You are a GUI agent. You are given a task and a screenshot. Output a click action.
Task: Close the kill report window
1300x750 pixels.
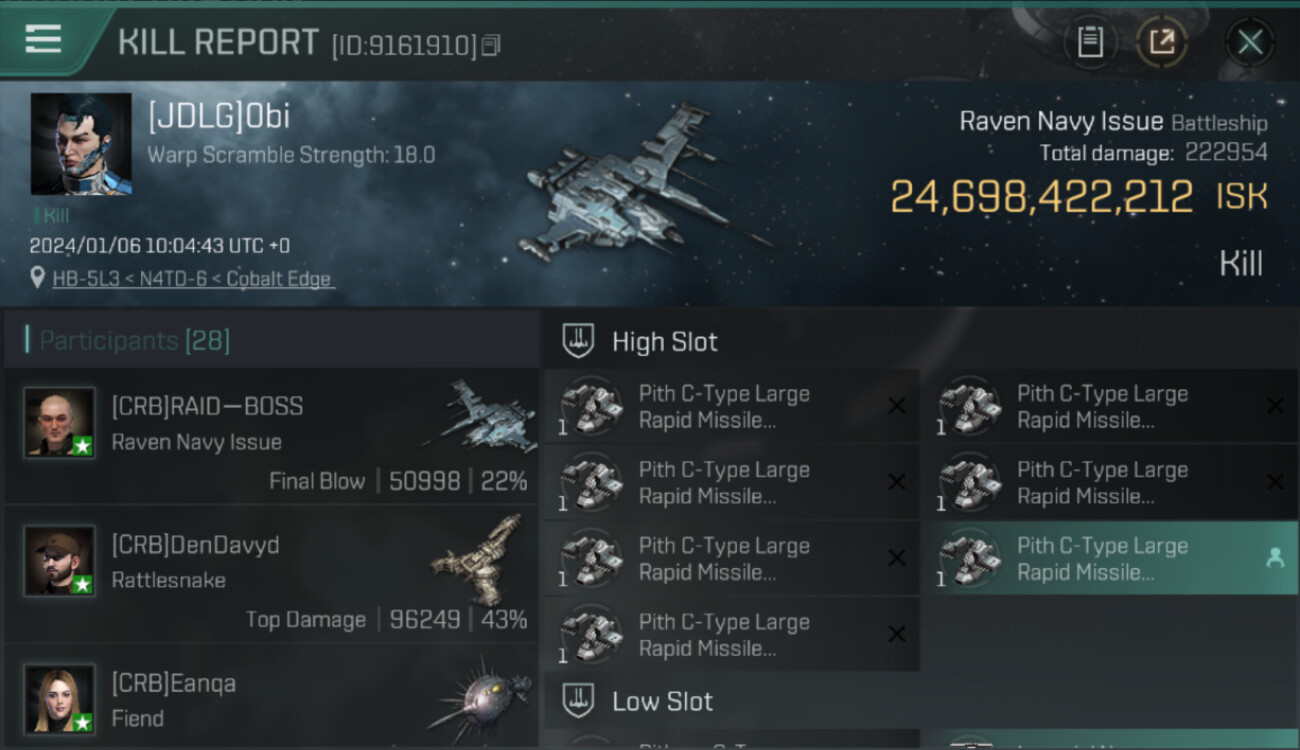1249,42
